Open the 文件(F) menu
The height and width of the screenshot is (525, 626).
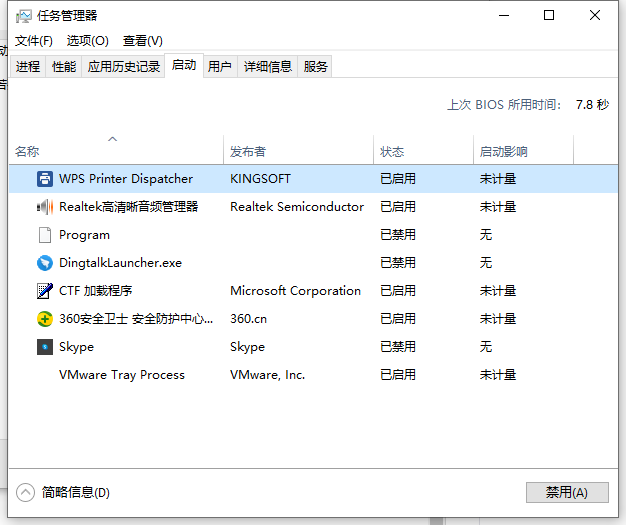pos(33,41)
